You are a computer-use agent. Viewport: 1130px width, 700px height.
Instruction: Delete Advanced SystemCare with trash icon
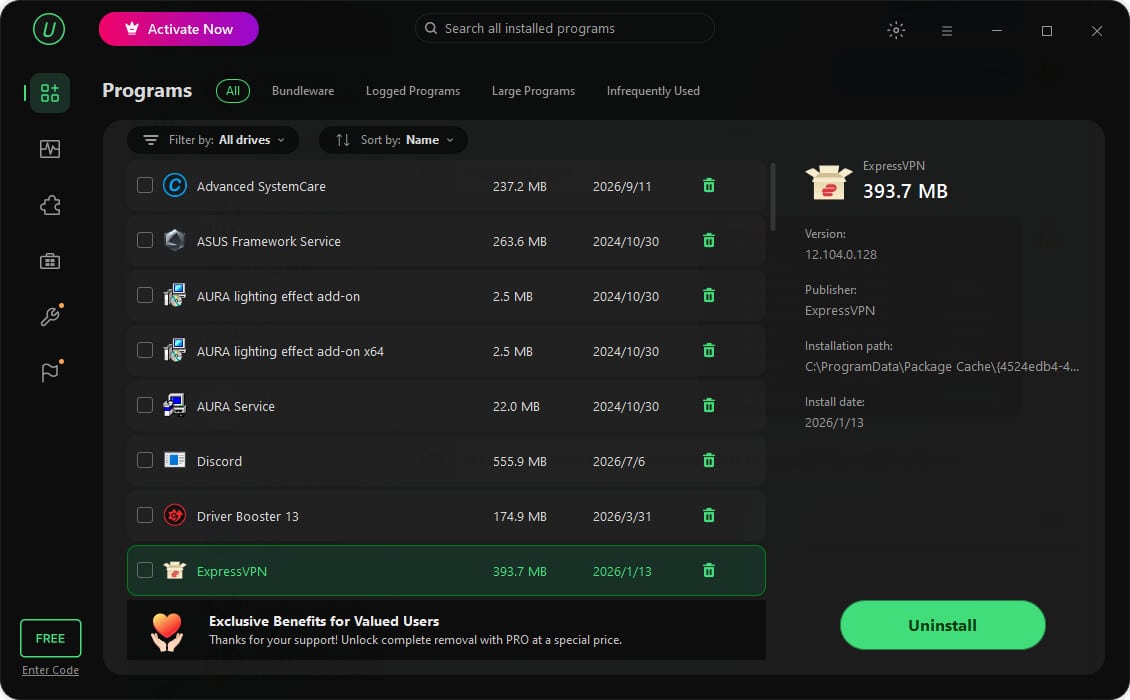coord(709,186)
